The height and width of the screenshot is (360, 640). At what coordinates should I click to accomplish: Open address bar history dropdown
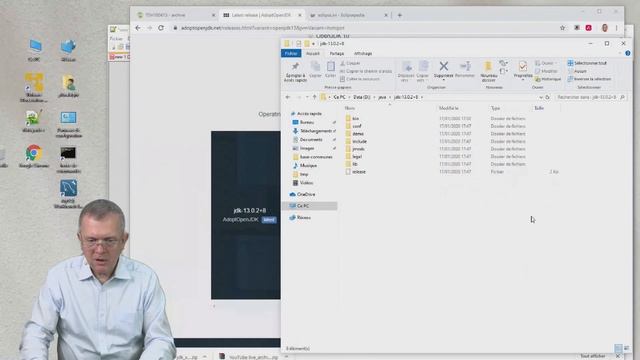(x=541, y=97)
